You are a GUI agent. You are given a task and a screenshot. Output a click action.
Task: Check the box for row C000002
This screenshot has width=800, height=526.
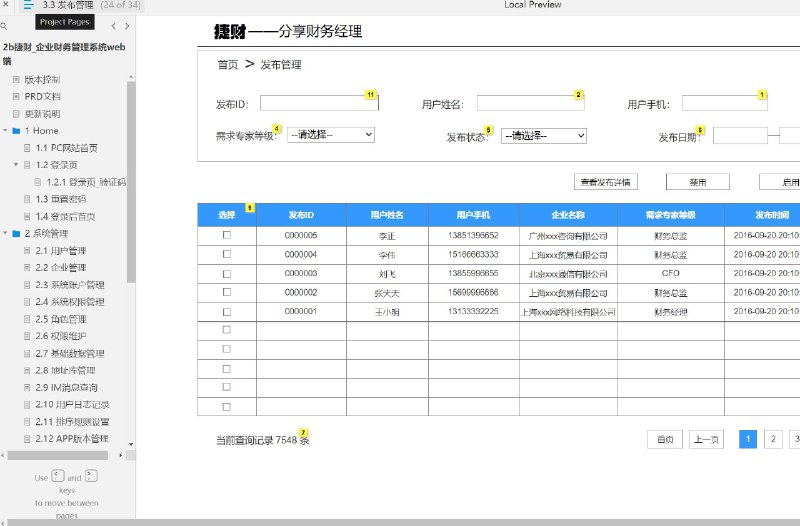[x=227, y=292]
